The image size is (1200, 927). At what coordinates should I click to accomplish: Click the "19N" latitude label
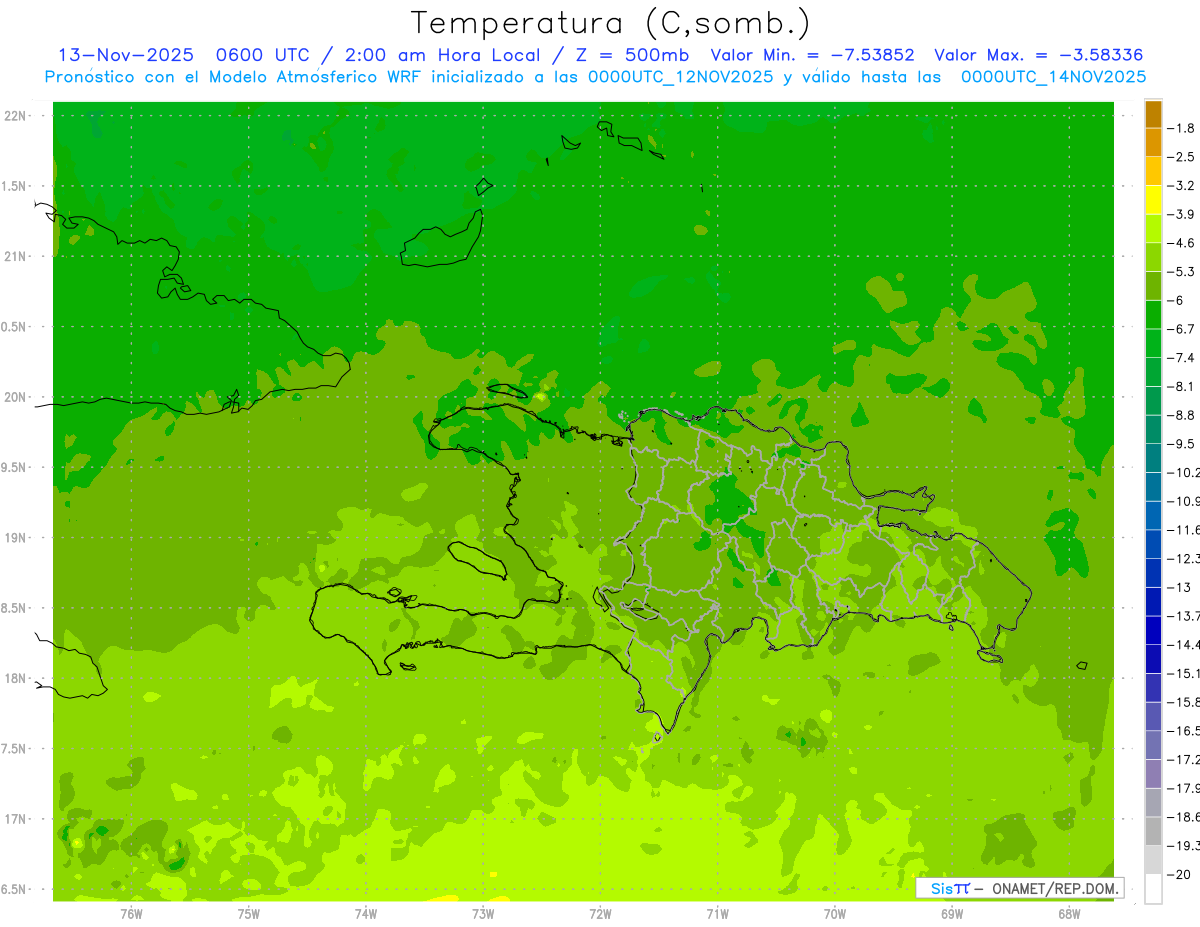point(17,537)
